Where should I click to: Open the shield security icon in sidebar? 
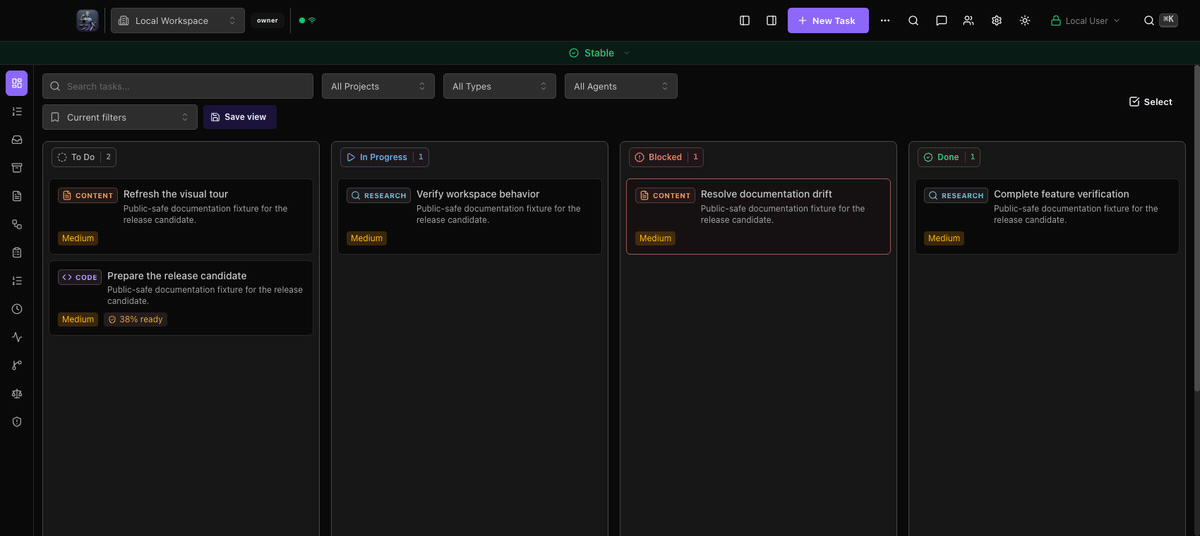[x=17, y=422]
